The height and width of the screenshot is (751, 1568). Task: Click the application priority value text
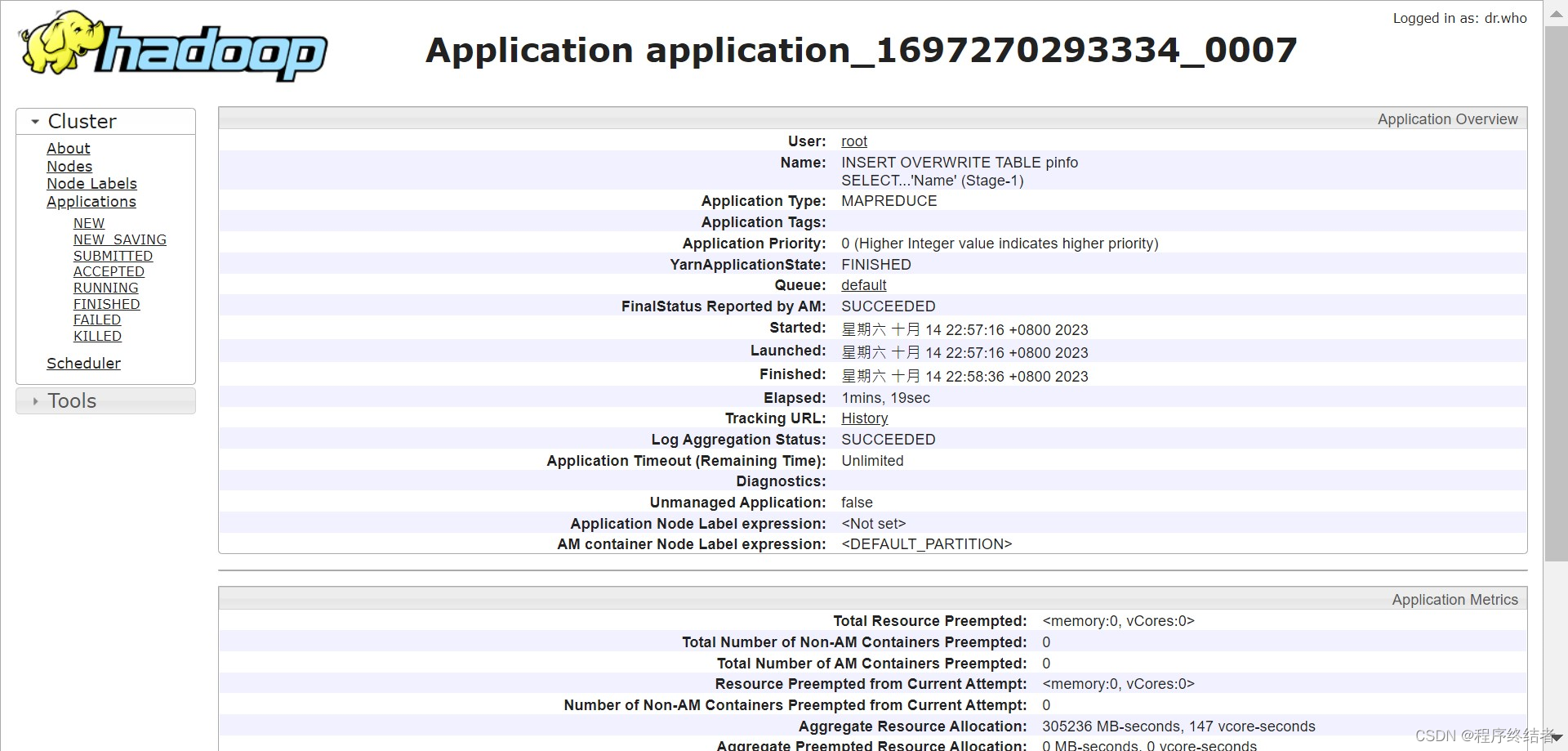1000,244
